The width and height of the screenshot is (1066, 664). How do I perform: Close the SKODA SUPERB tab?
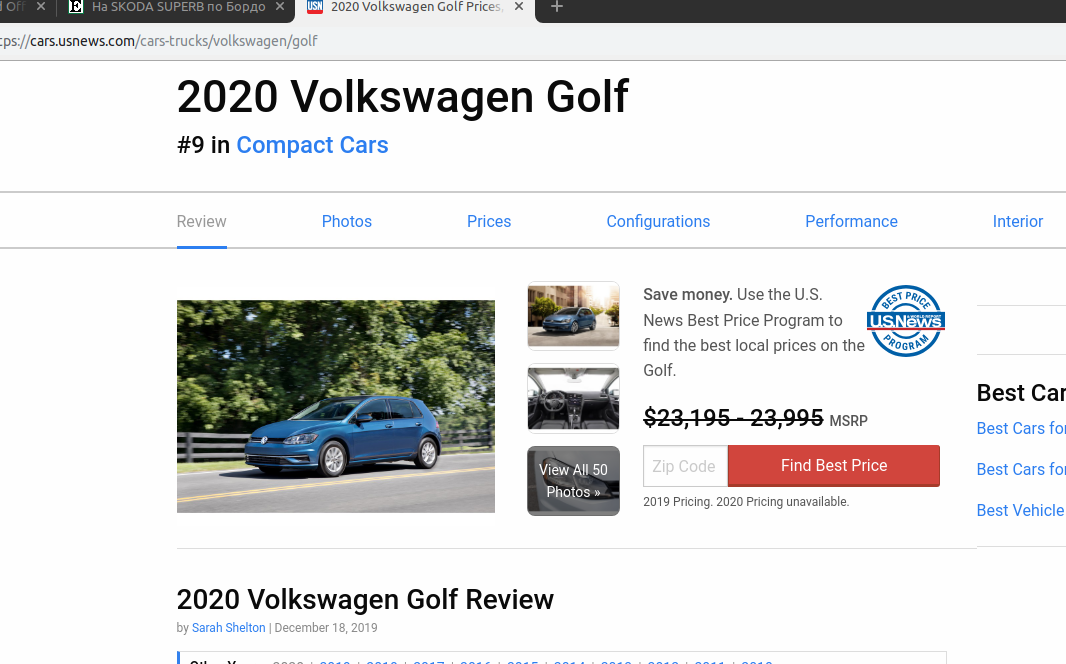281,8
